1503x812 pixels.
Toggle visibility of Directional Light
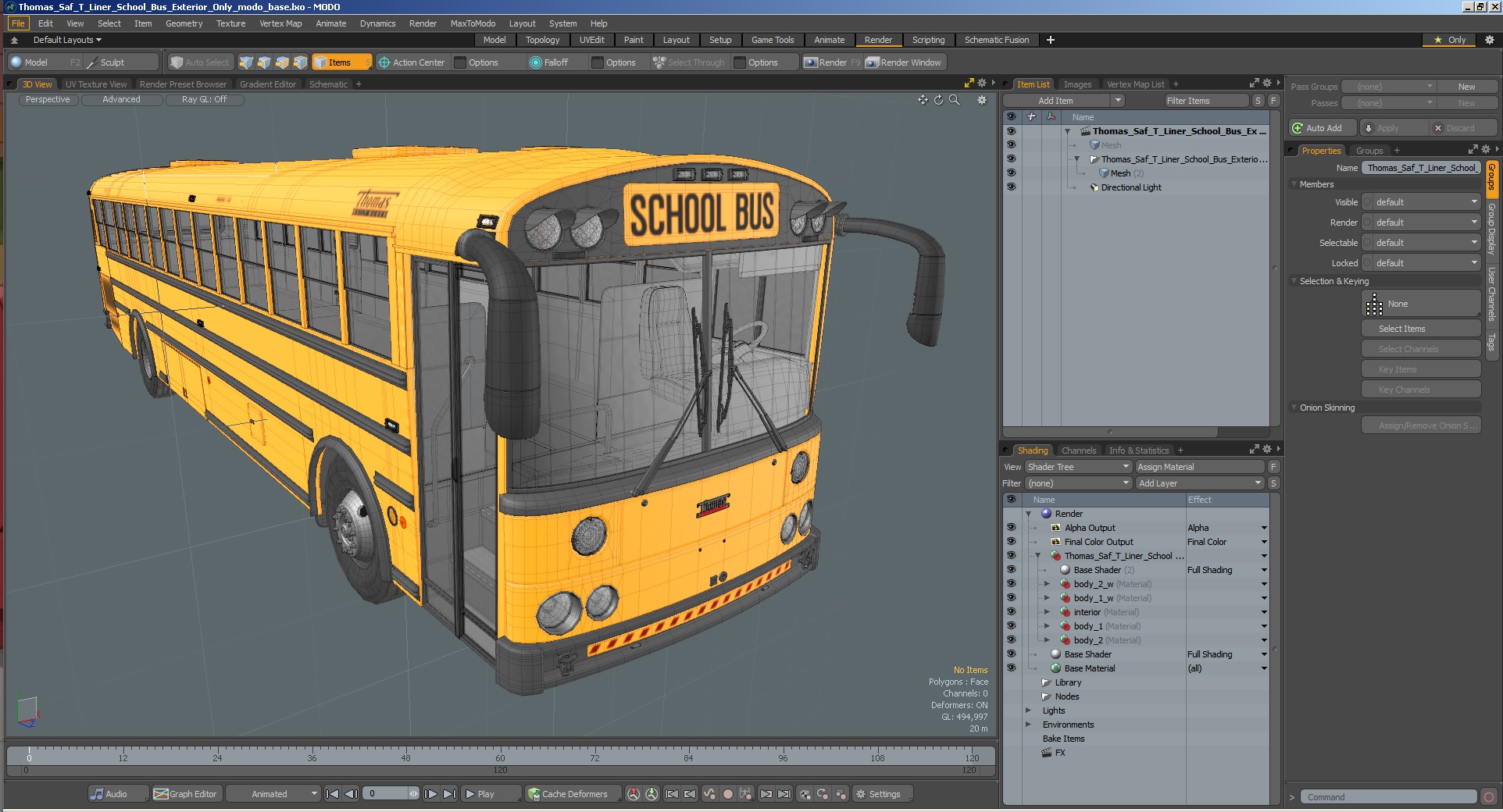point(1011,187)
